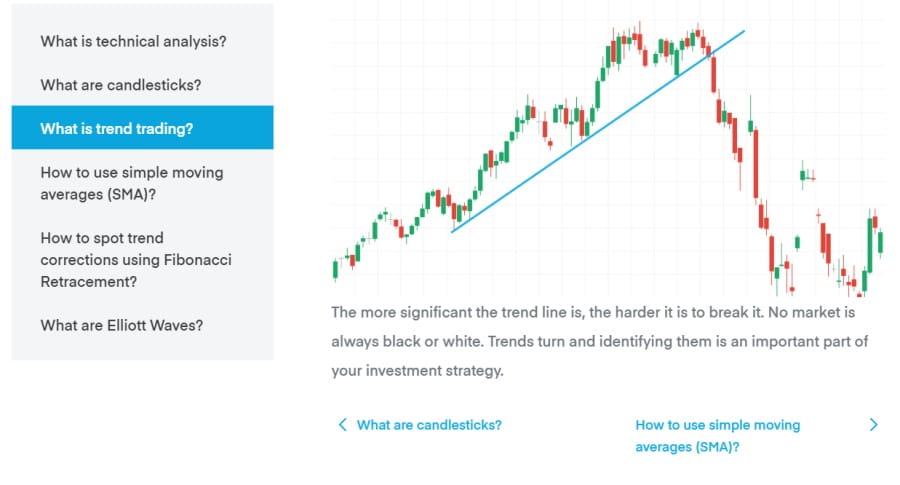Click the lower starting point of the blue trend line

[x=453, y=231]
